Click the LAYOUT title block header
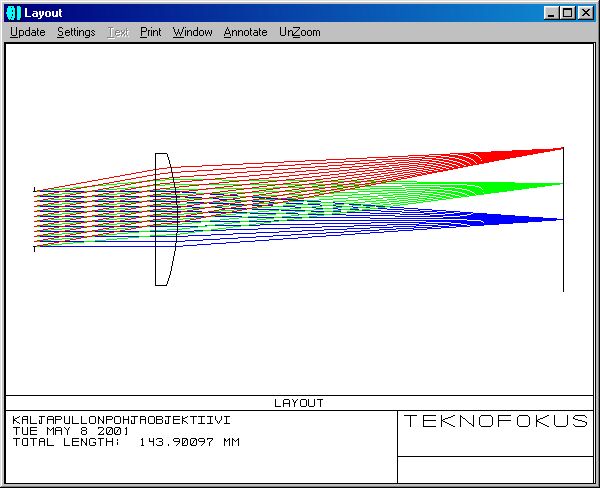 pos(299,403)
